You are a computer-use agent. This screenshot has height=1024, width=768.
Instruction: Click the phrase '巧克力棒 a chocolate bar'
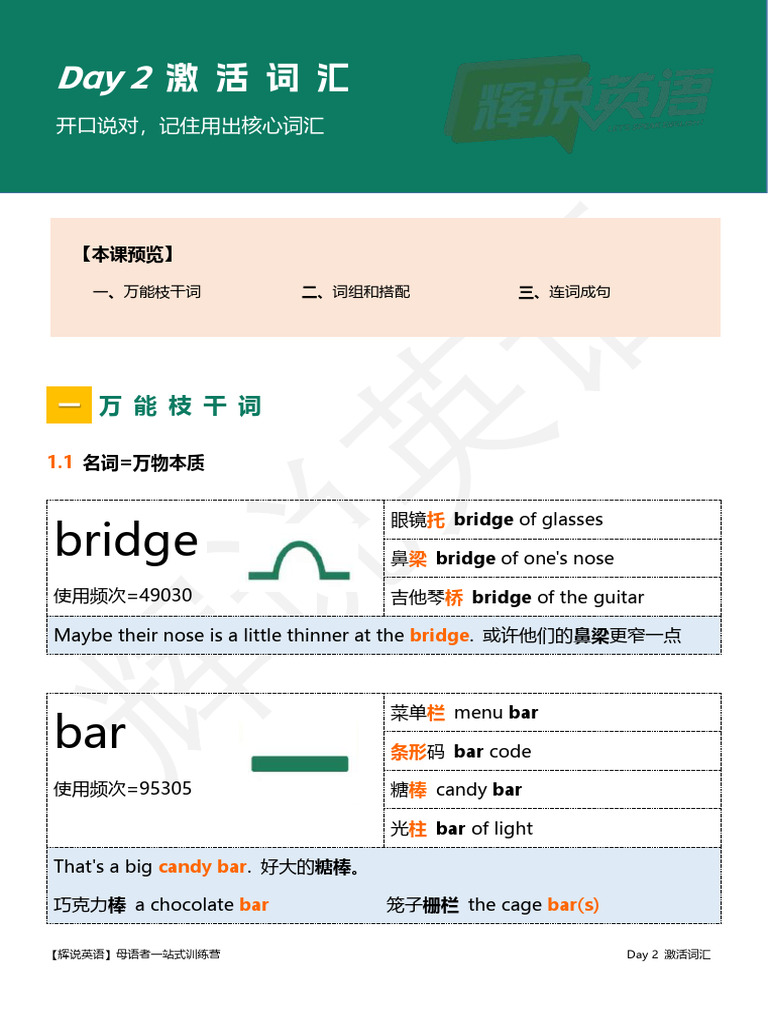[x=161, y=905]
